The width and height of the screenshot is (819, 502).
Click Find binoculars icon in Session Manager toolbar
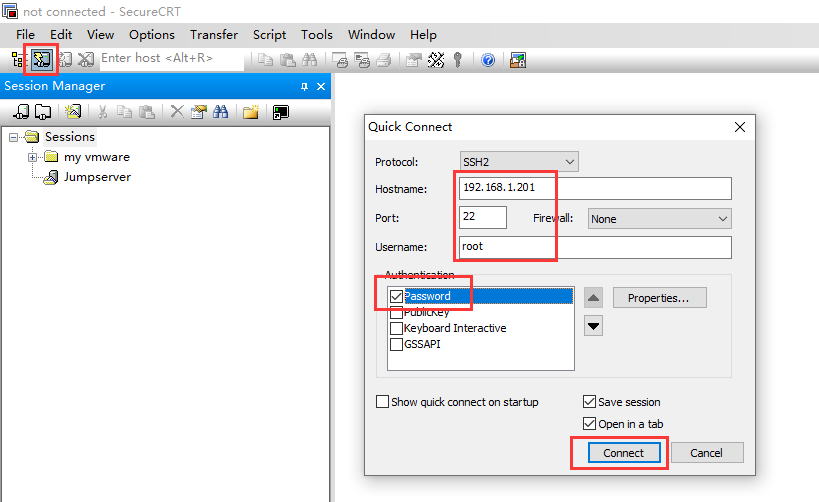tap(220, 112)
